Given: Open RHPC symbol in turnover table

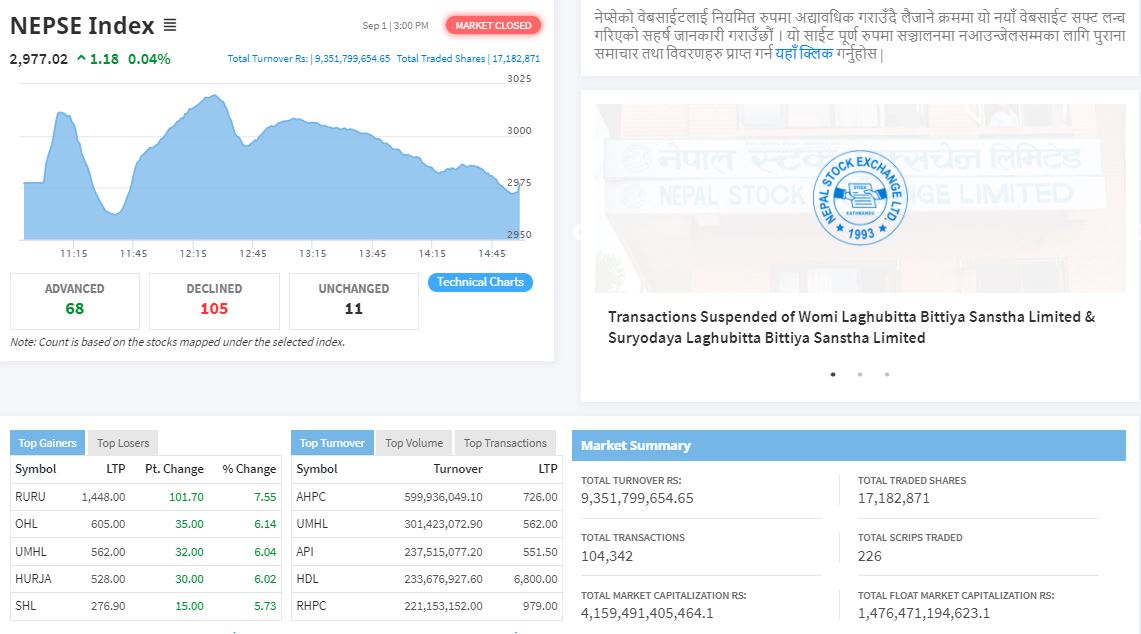Looking at the screenshot, I should pyautogui.click(x=311, y=606).
